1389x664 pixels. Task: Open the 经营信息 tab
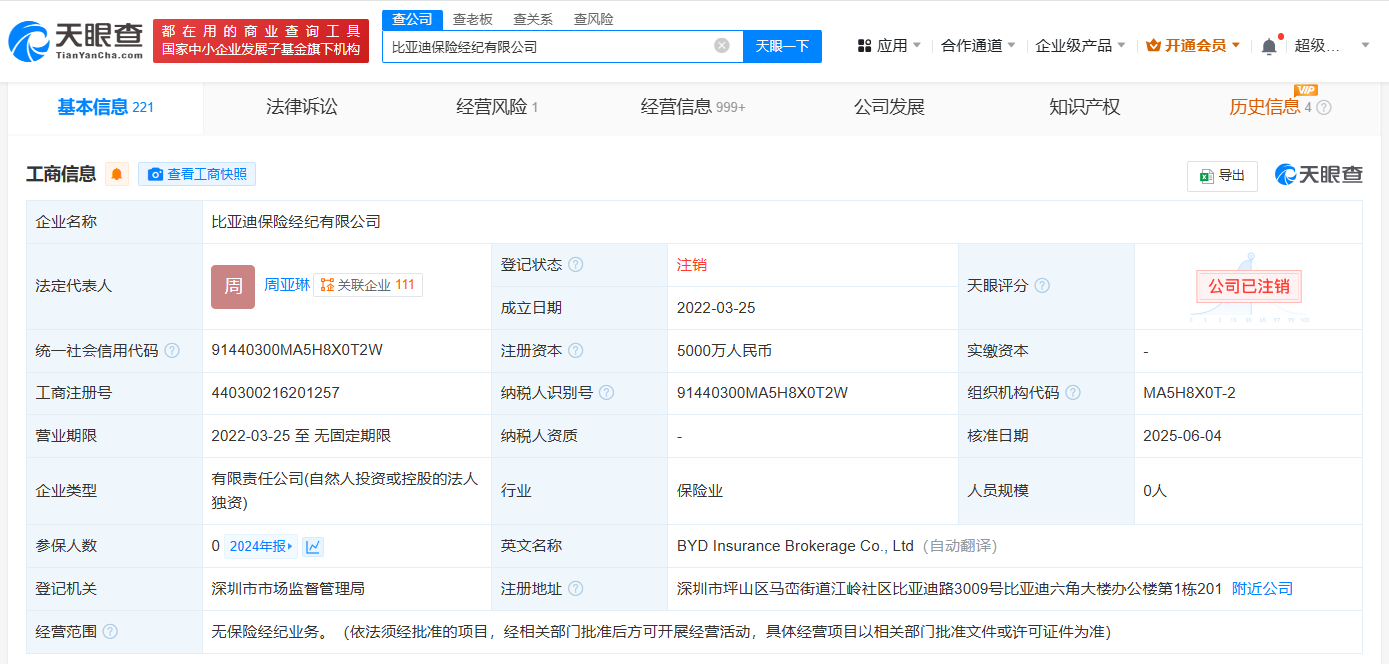point(693,108)
